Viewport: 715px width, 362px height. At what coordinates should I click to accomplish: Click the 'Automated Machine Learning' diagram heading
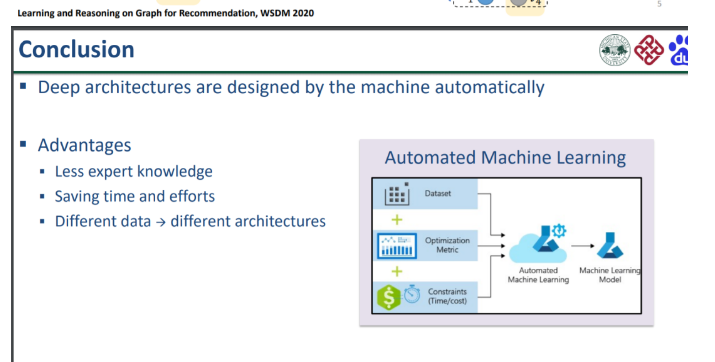505,158
